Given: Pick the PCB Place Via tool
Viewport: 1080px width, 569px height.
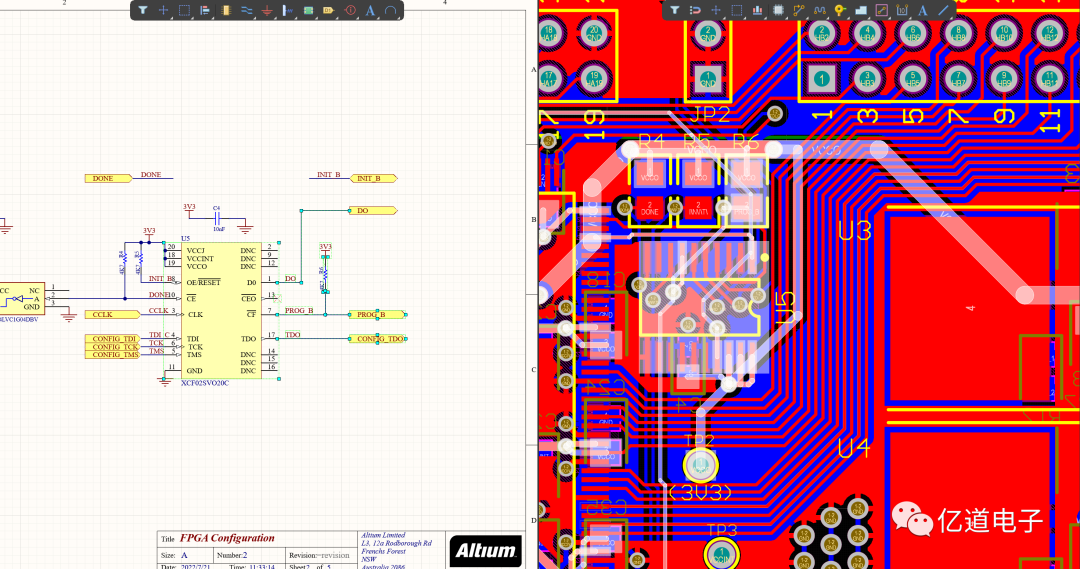Looking at the screenshot, I should coord(840,10).
